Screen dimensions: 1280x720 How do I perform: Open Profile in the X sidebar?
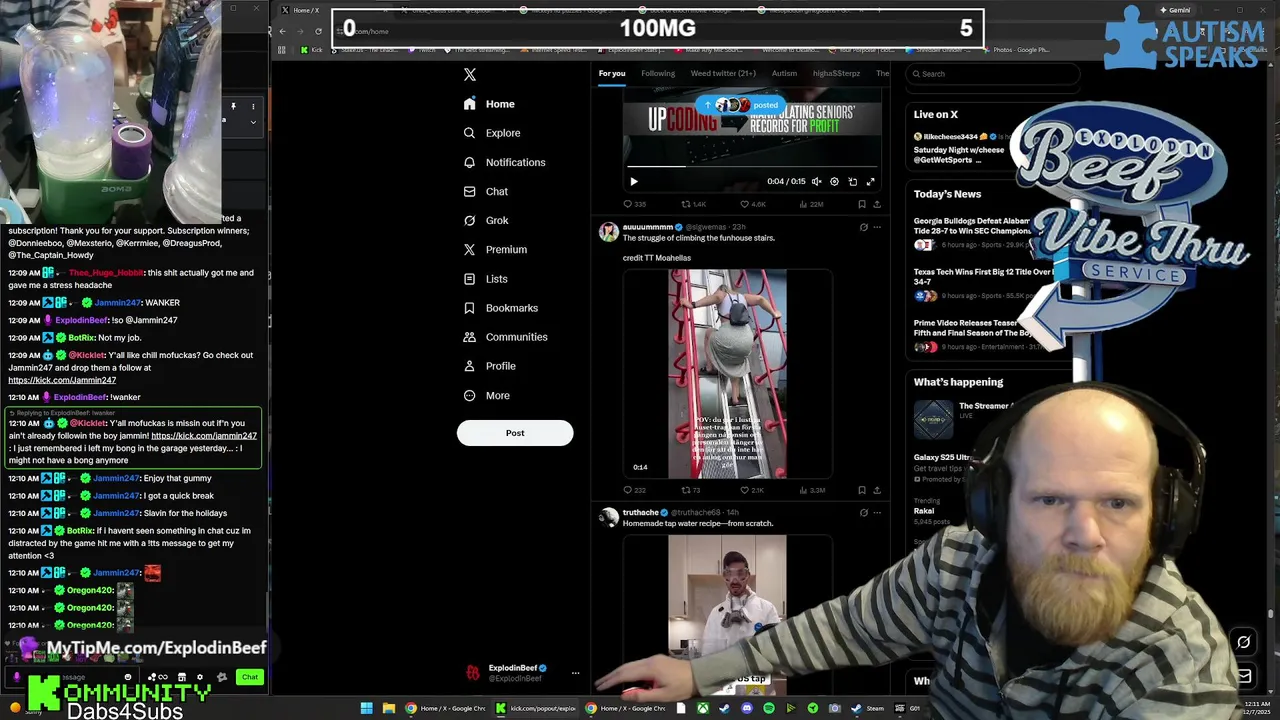(x=490, y=366)
